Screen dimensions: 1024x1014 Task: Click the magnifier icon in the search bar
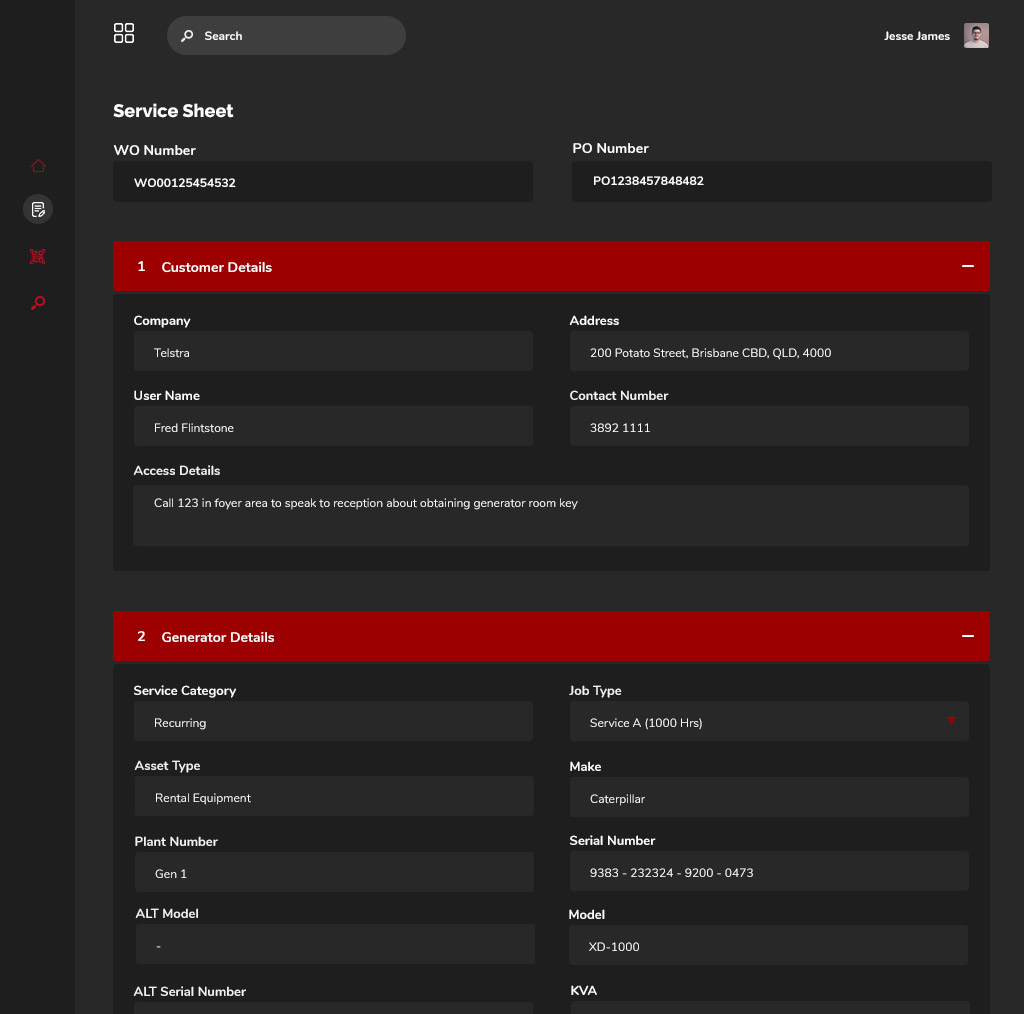point(187,36)
